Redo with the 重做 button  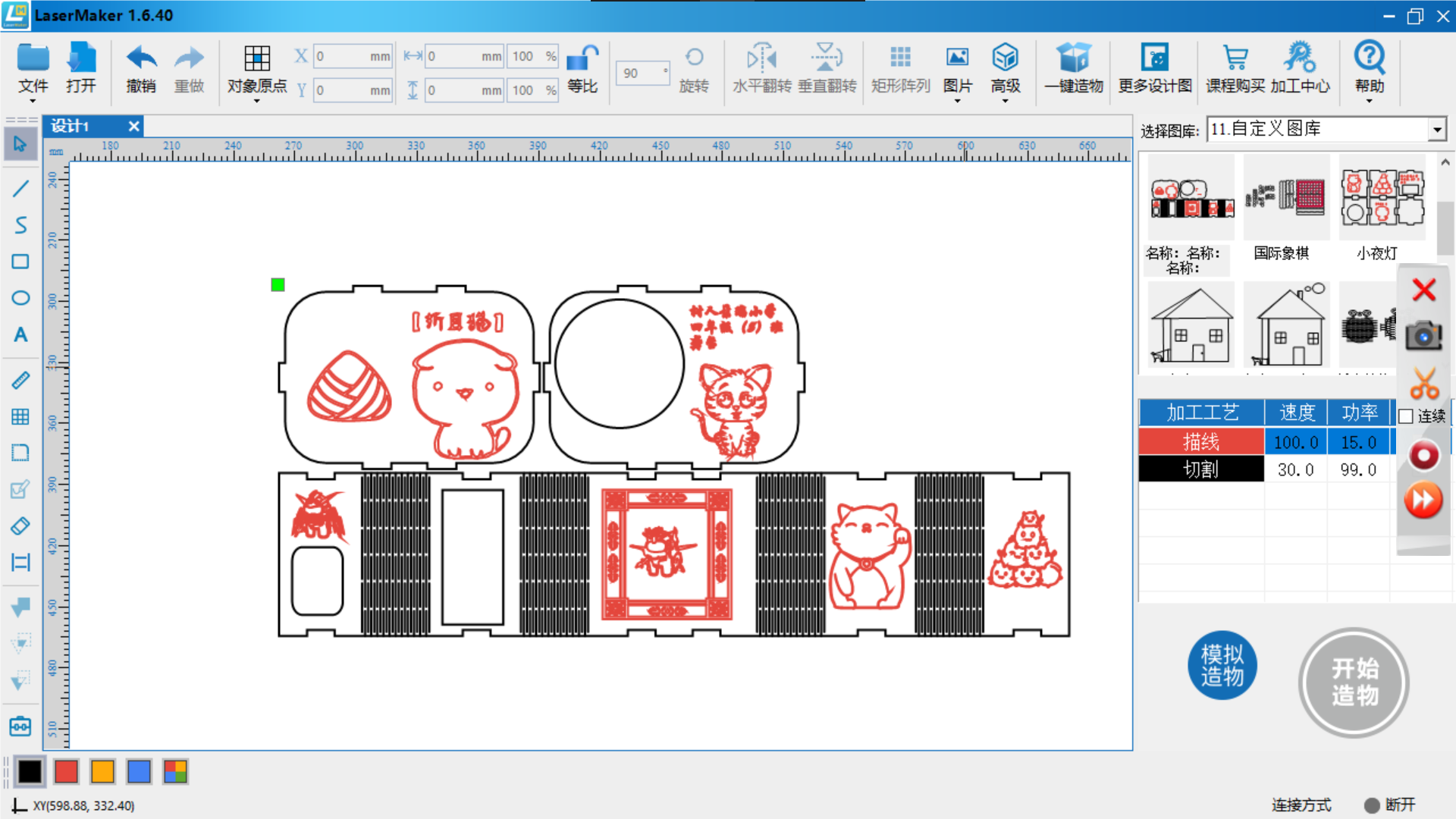coord(189,69)
